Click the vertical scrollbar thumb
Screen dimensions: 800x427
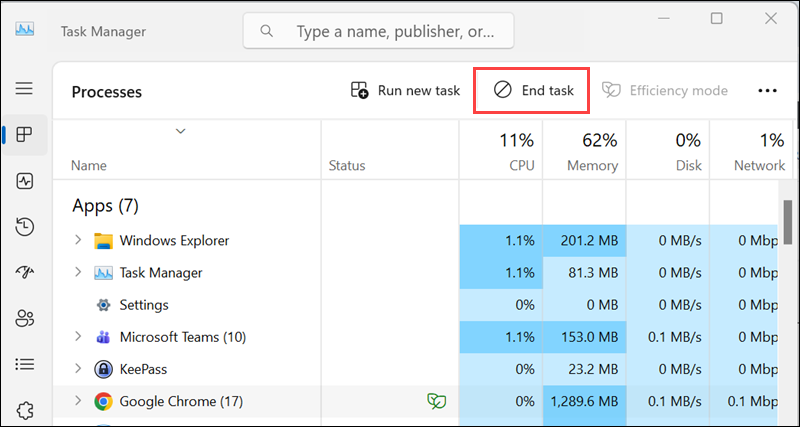click(x=788, y=223)
